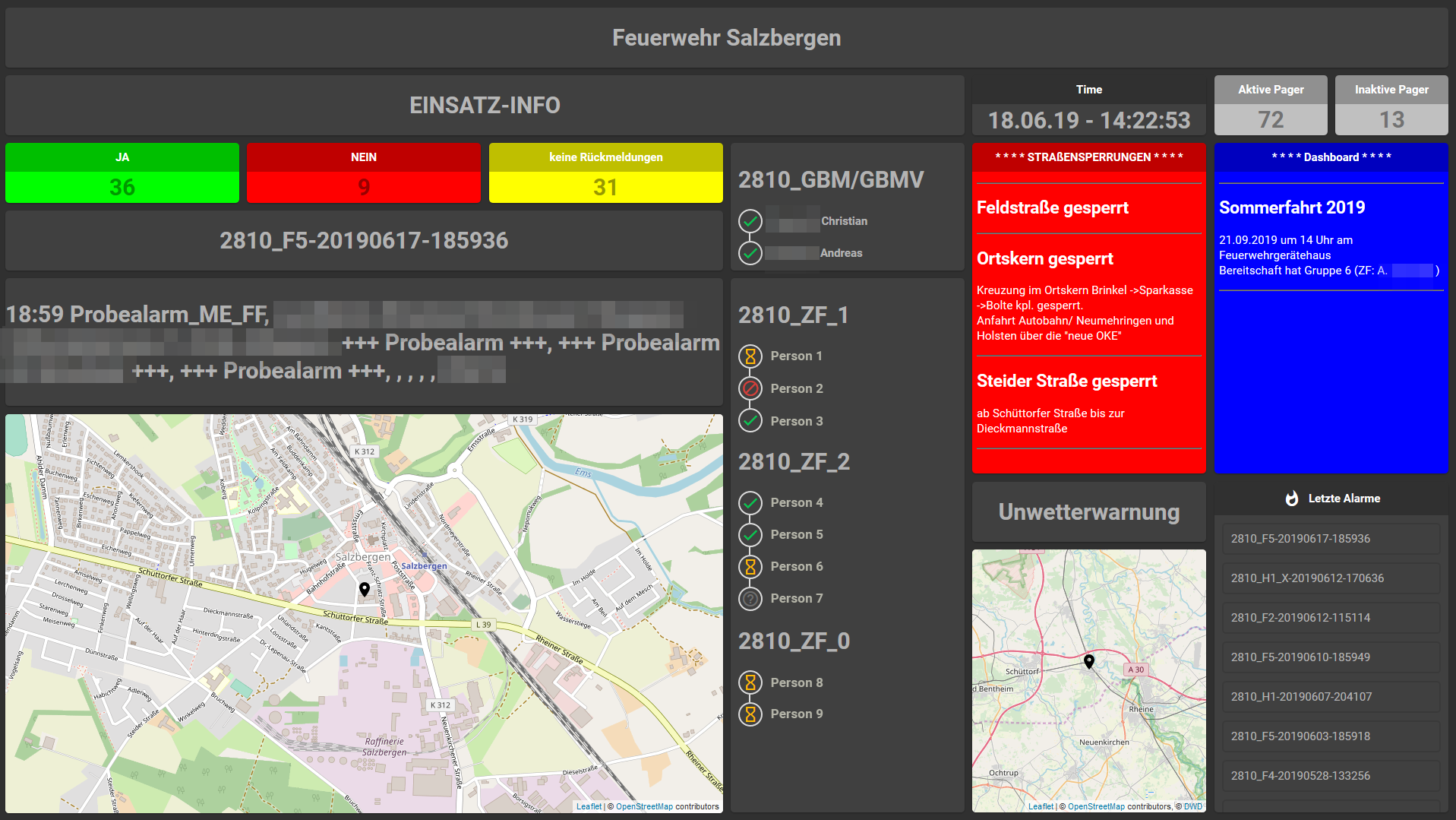The height and width of the screenshot is (820, 1456).
Task: Click the Aktive Pager tile showing 72
Action: pyautogui.click(x=1270, y=106)
